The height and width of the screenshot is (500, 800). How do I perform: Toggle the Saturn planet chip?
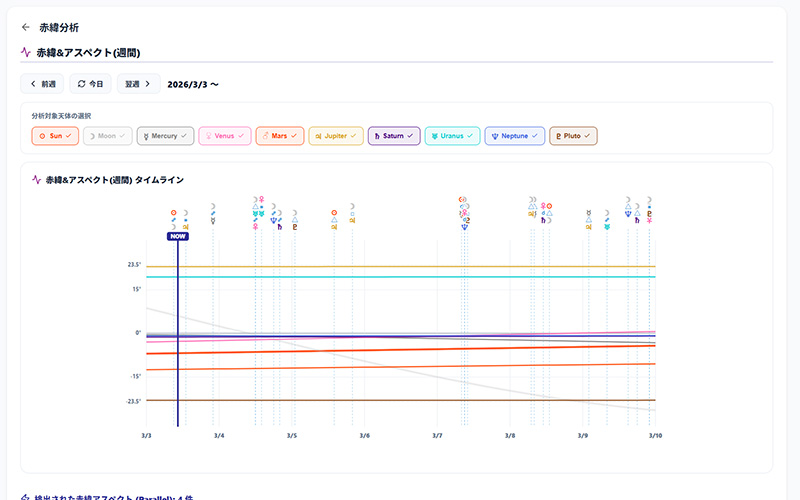(393, 135)
